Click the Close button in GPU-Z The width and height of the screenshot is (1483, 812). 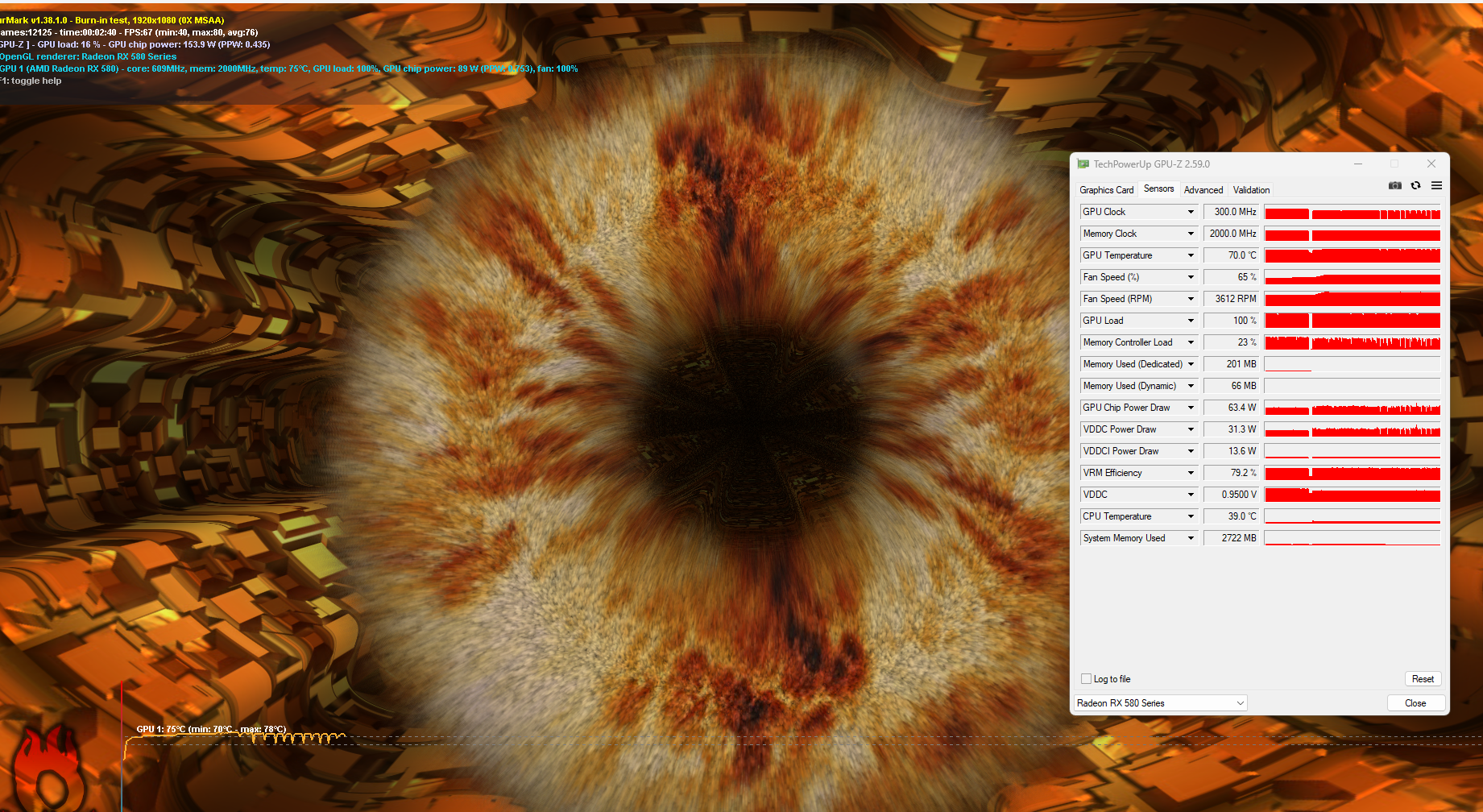[x=1415, y=703]
